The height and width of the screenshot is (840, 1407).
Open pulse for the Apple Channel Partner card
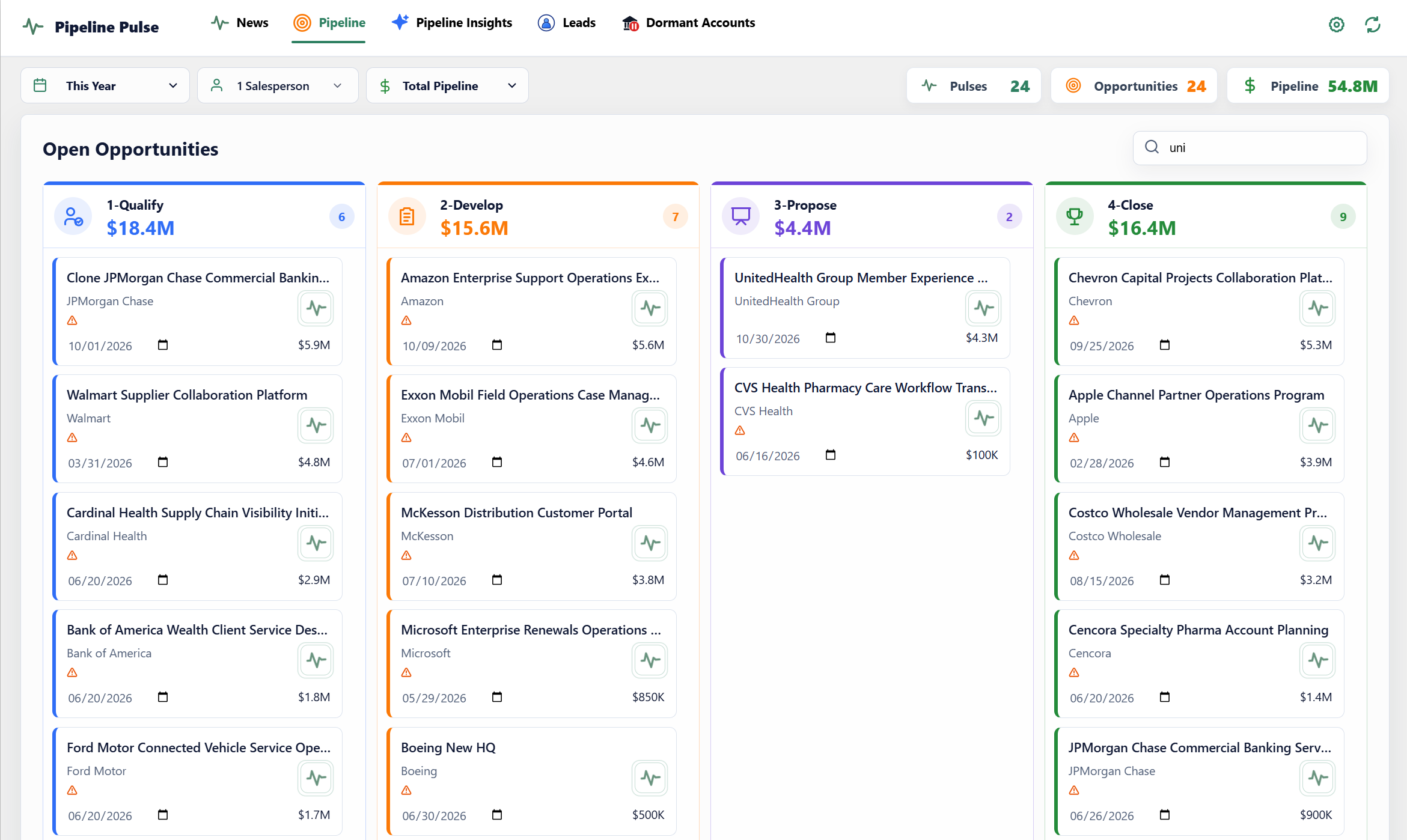pyautogui.click(x=1318, y=425)
